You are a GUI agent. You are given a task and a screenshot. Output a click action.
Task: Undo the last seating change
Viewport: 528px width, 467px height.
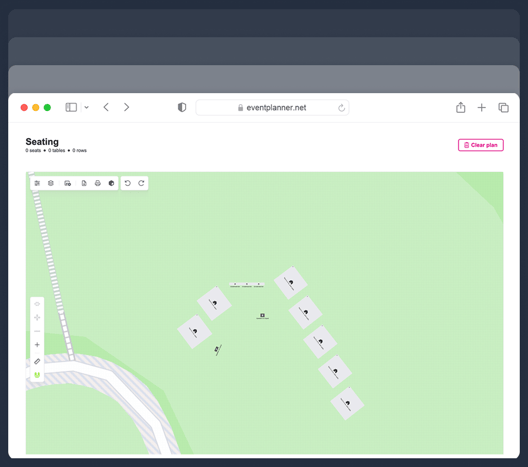[x=128, y=183]
